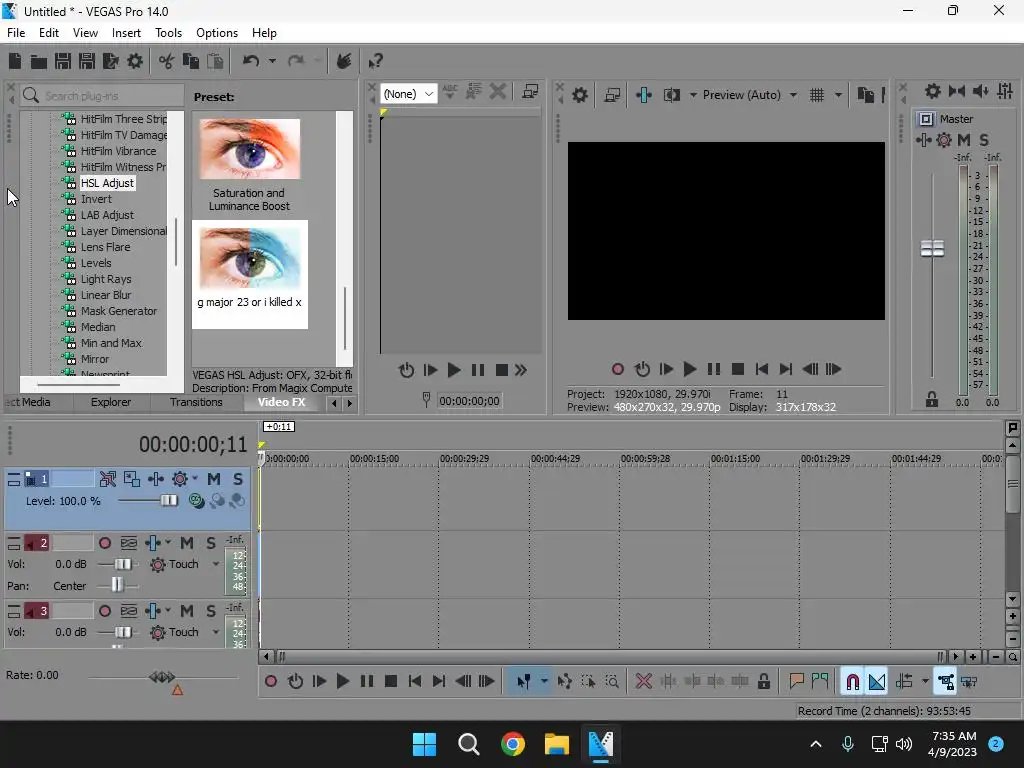Open master bus audio properties gear

(x=933, y=91)
